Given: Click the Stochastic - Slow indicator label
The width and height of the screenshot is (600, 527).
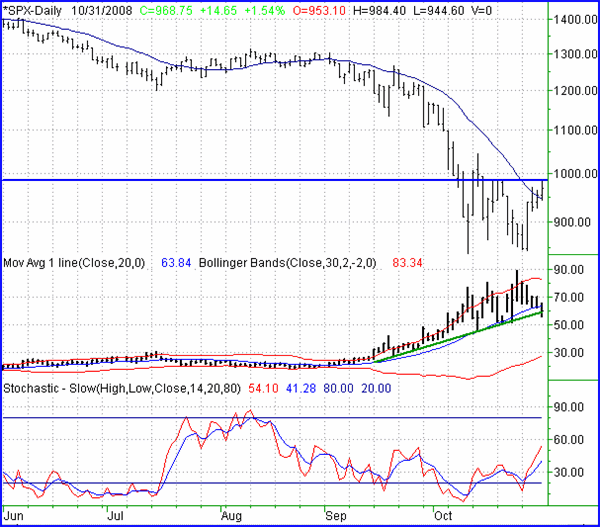Looking at the screenshot, I should coord(122,388).
